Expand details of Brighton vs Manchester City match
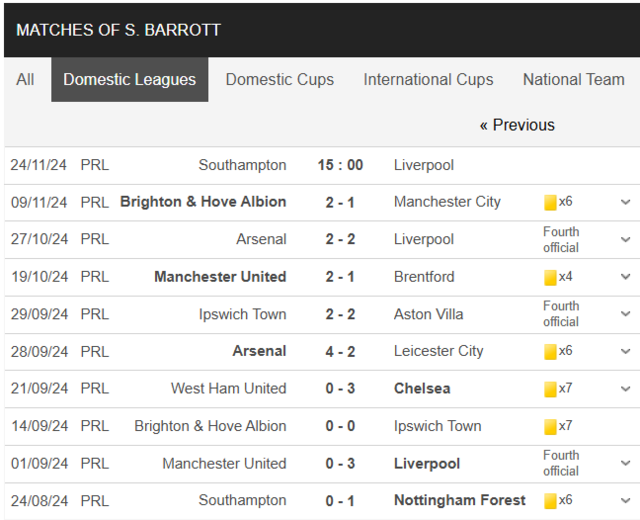 tap(625, 202)
